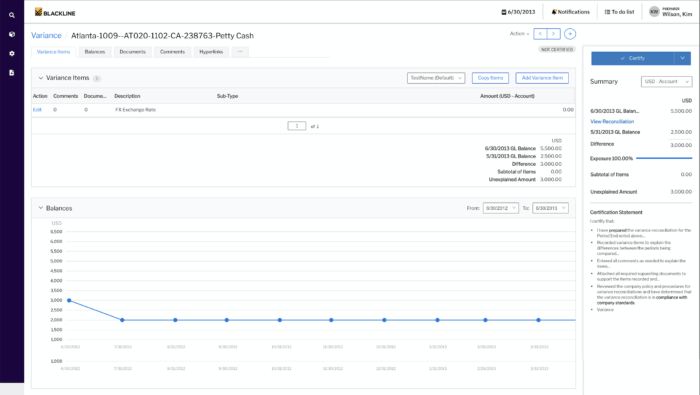The image size is (700, 395).
Task: Open View Reconciliation link
Action: pos(612,121)
